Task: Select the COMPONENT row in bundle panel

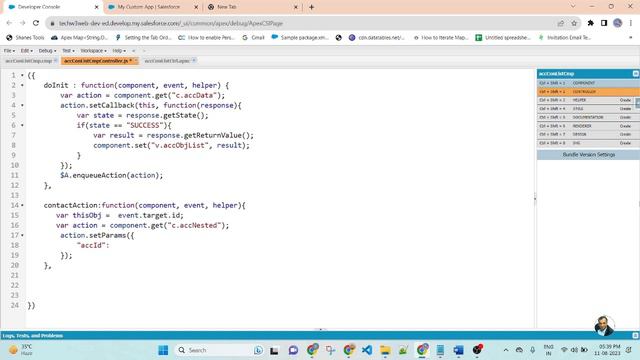Action: (x=588, y=83)
